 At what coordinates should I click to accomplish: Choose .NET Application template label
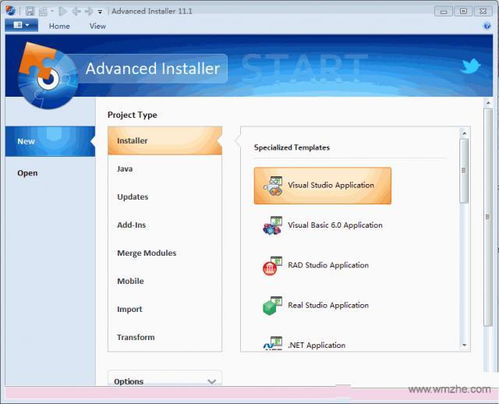(x=316, y=345)
